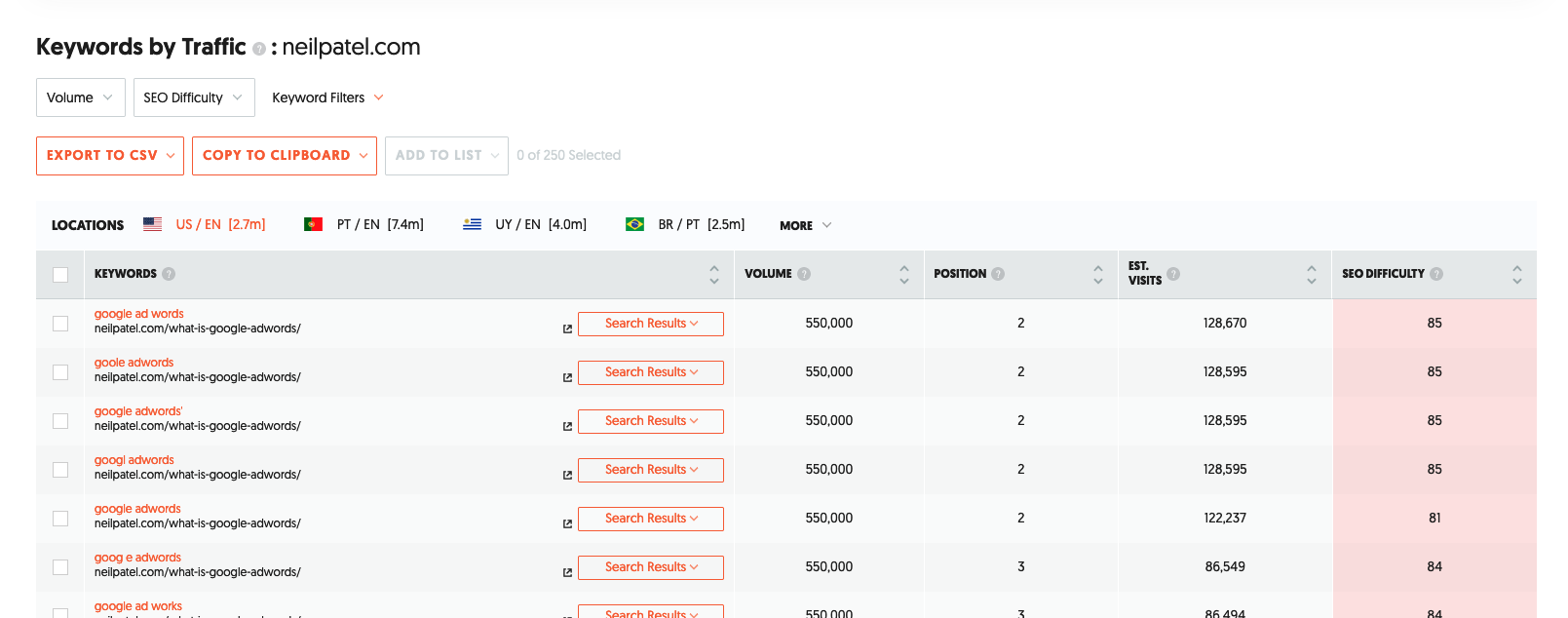Viewport: 1568px width, 618px height.
Task: Sort table by the SEO DIFFICULTY column arrows
Action: click(x=1517, y=275)
